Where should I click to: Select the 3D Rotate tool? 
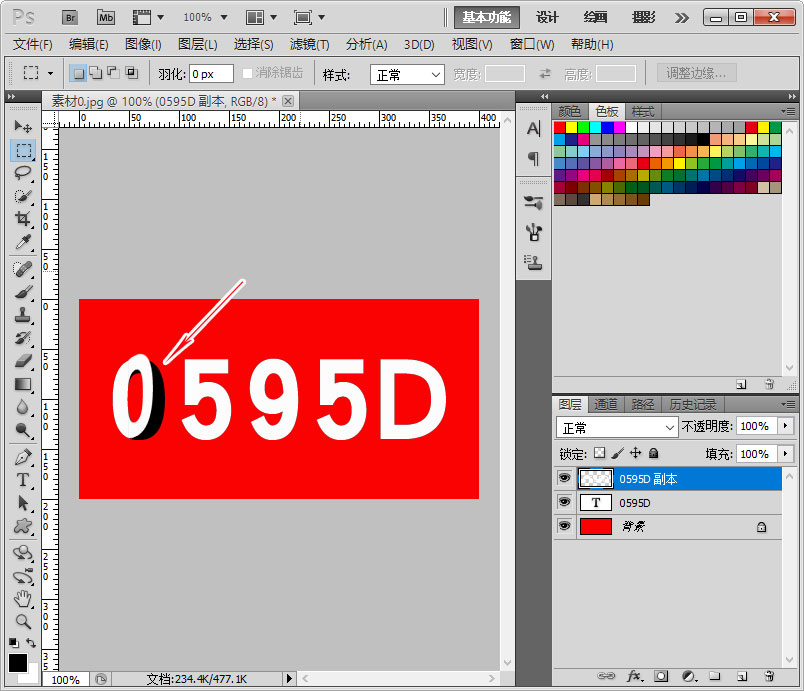click(23, 553)
